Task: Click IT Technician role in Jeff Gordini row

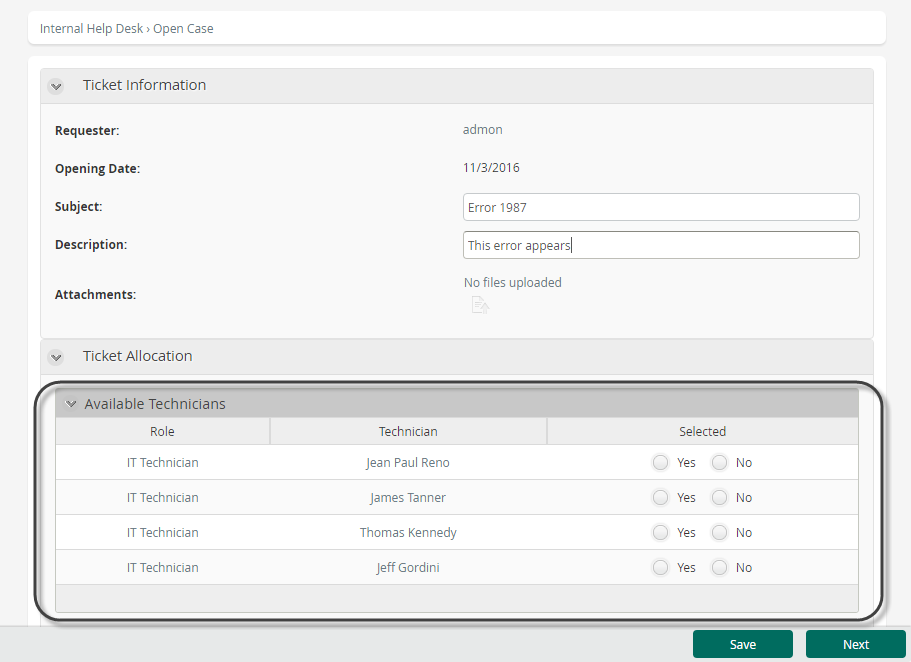Action: coord(163,567)
